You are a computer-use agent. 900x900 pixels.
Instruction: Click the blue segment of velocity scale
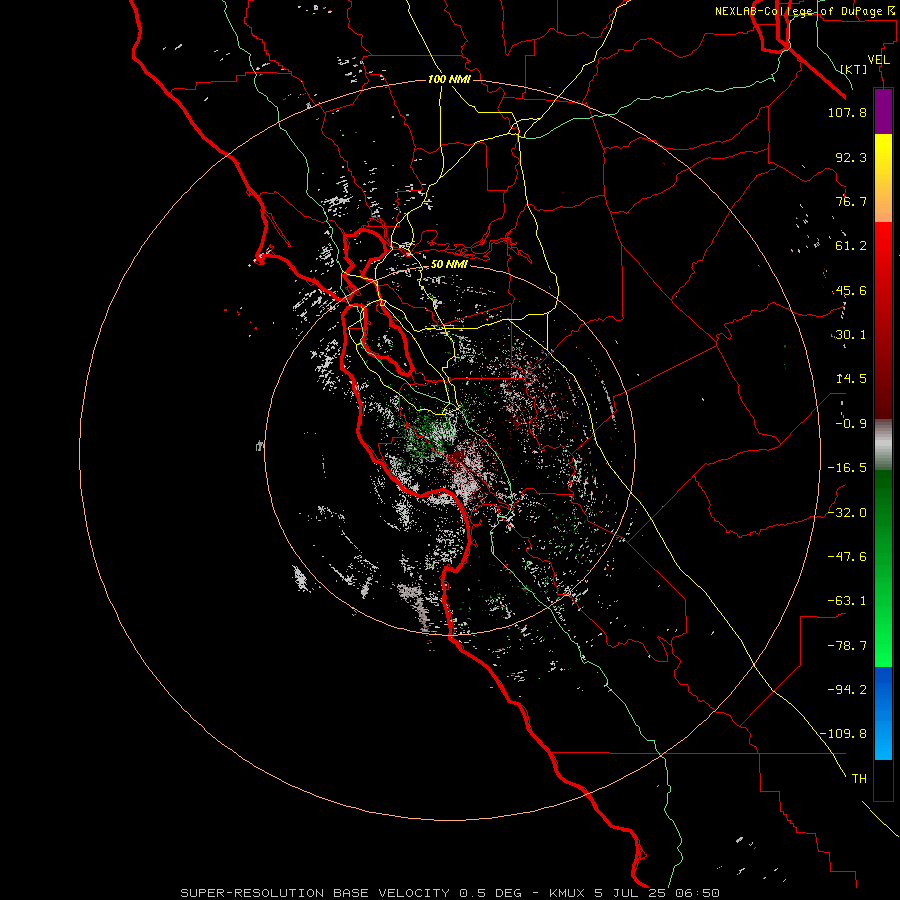tap(883, 713)
